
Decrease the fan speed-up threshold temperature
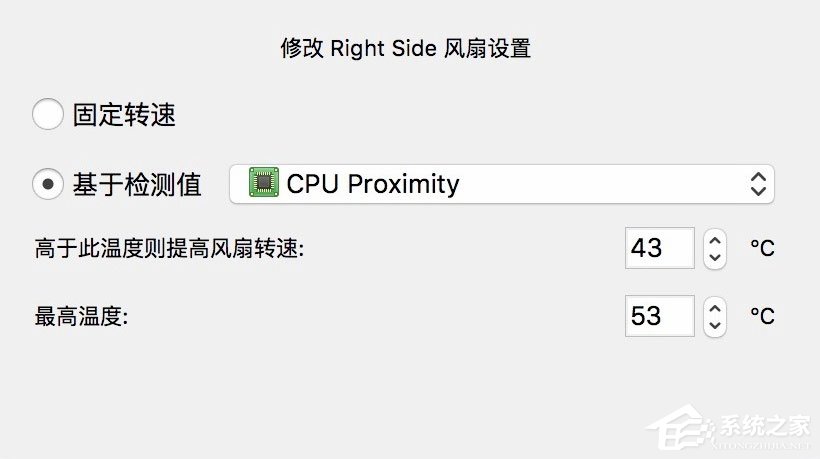[714, 257]
